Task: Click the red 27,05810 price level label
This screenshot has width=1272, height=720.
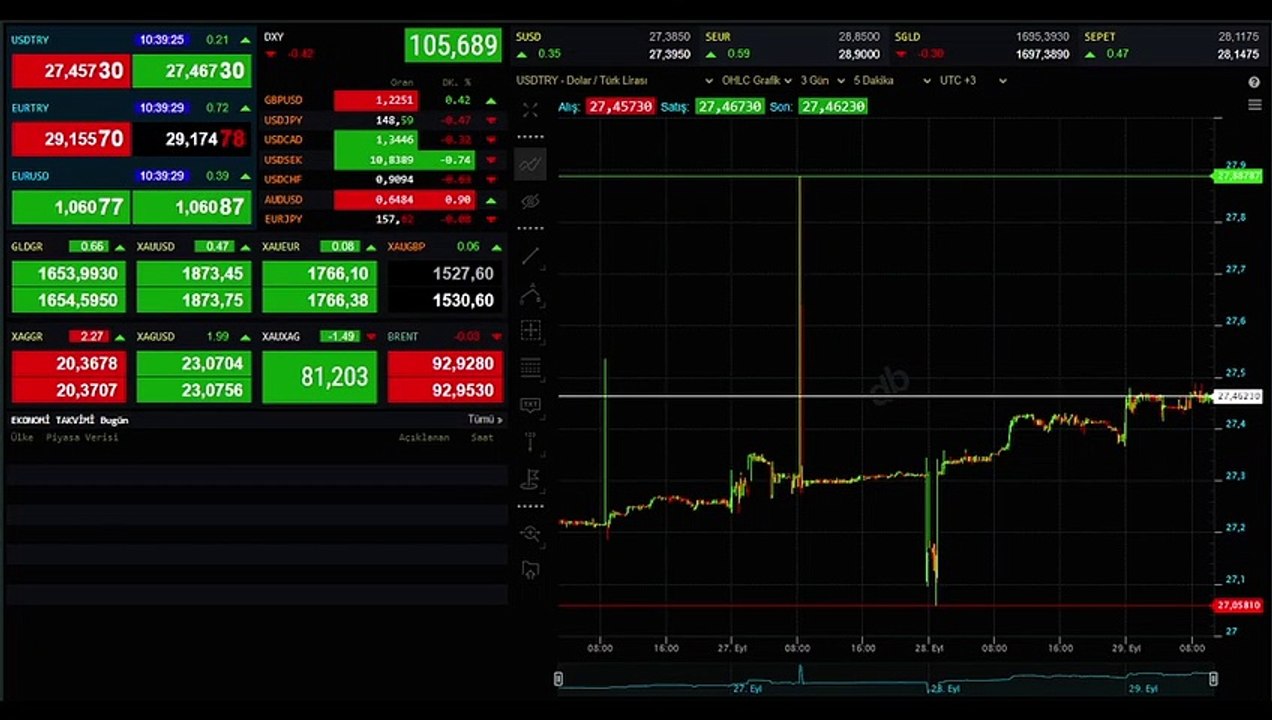Action: point(1237,605)
